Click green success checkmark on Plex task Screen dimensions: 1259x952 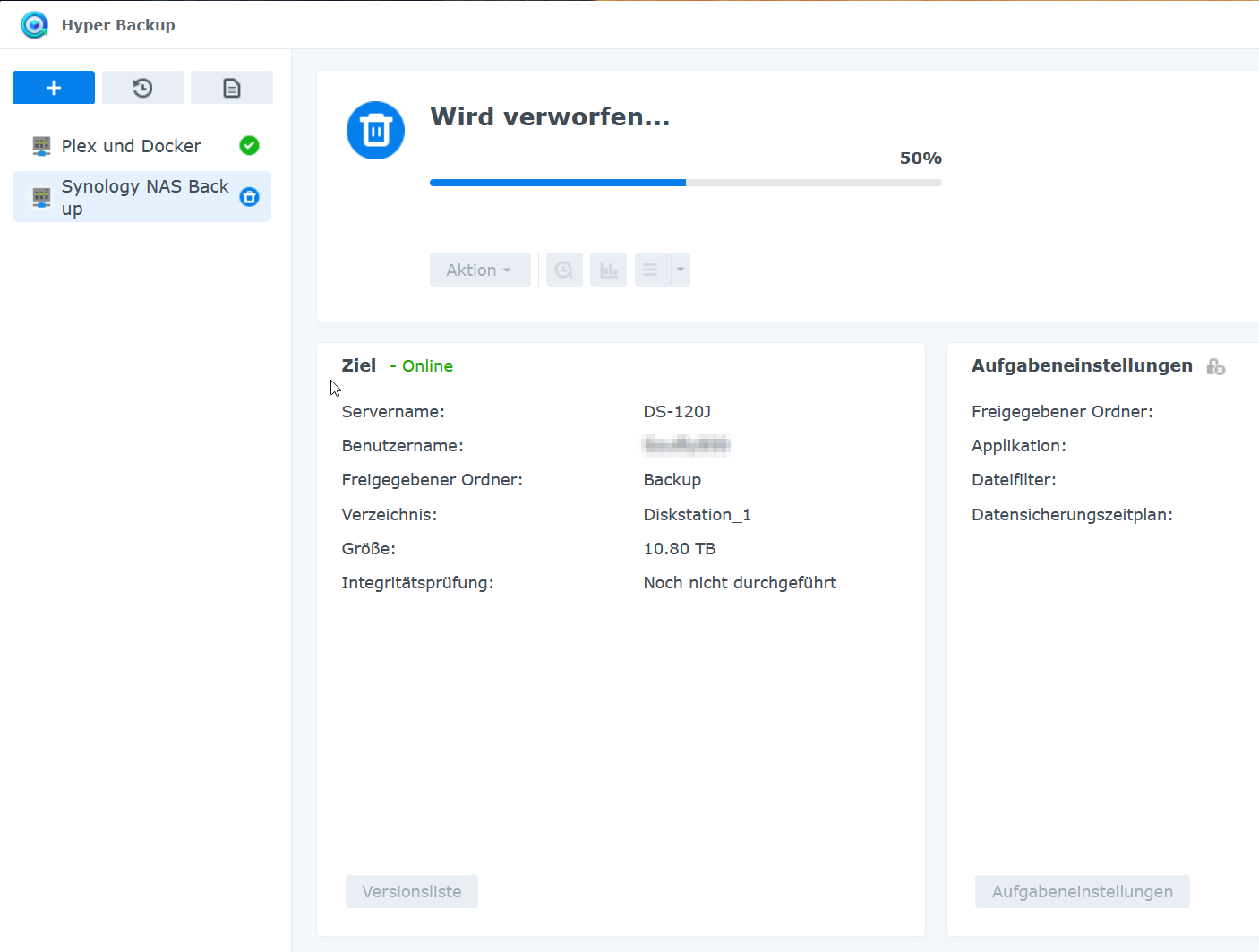(250, 145)
